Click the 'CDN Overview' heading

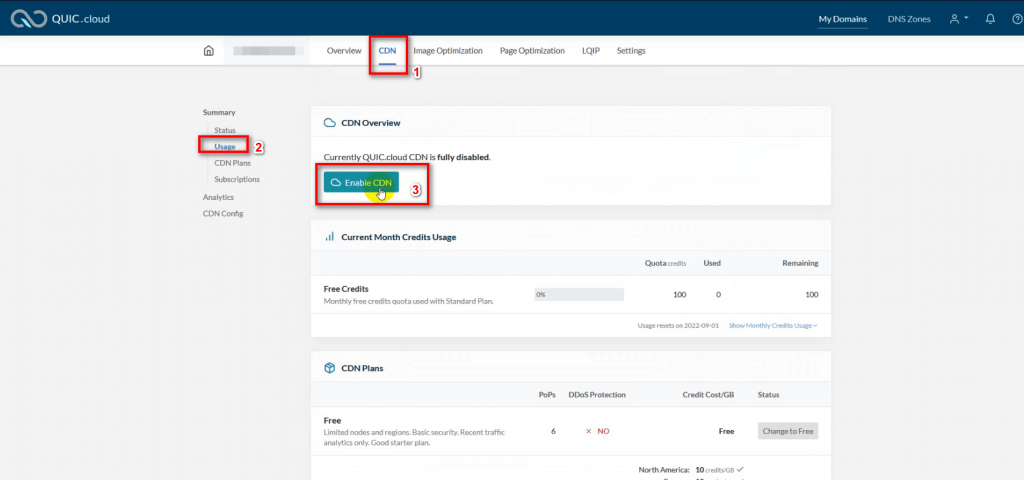coord(371,123)
